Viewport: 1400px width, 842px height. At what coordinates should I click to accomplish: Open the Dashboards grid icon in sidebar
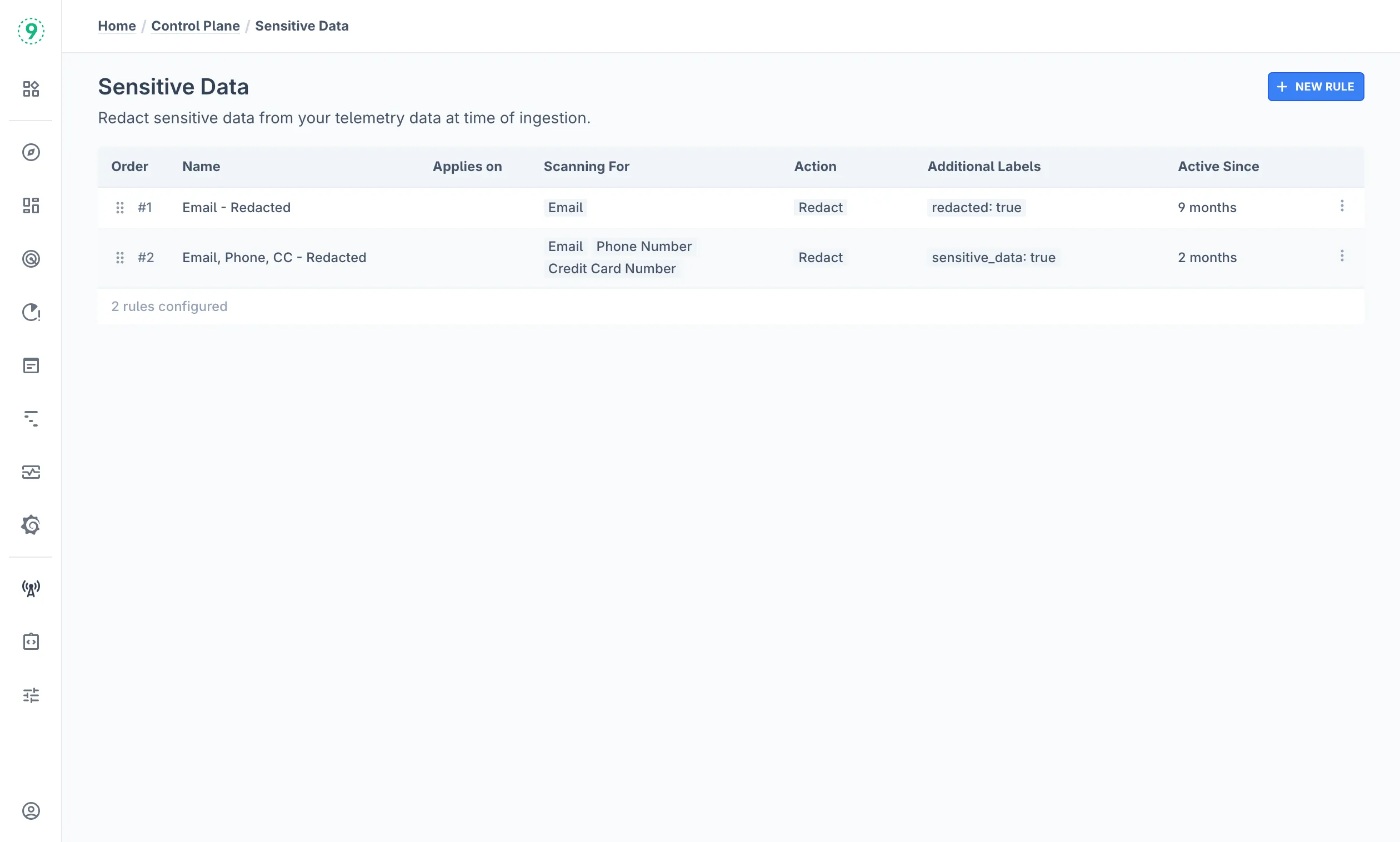pos(31,206)
